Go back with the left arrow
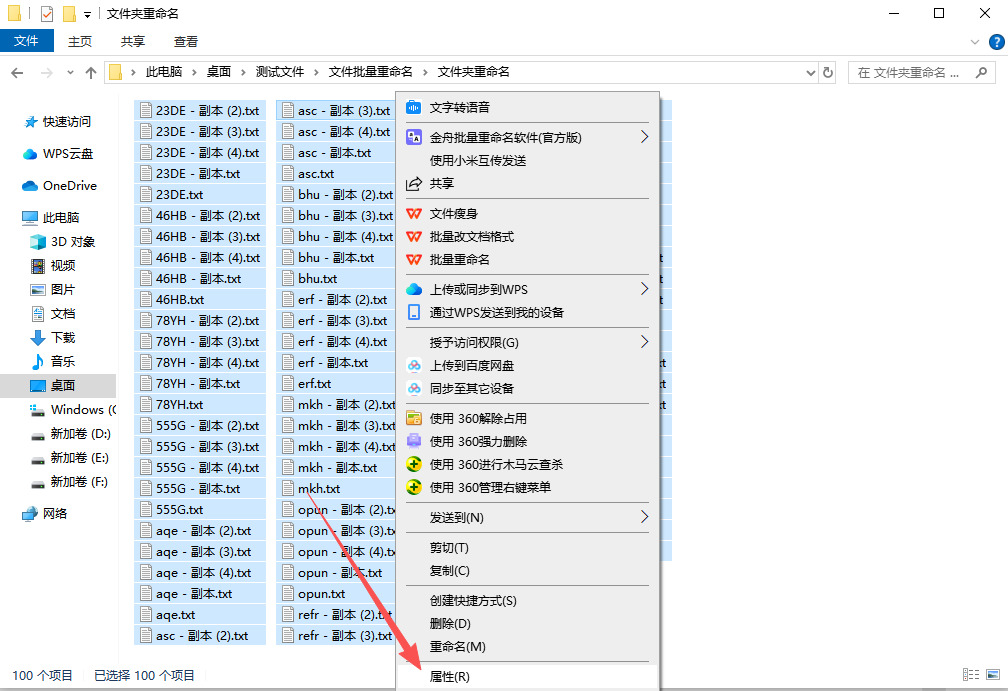 17,73
